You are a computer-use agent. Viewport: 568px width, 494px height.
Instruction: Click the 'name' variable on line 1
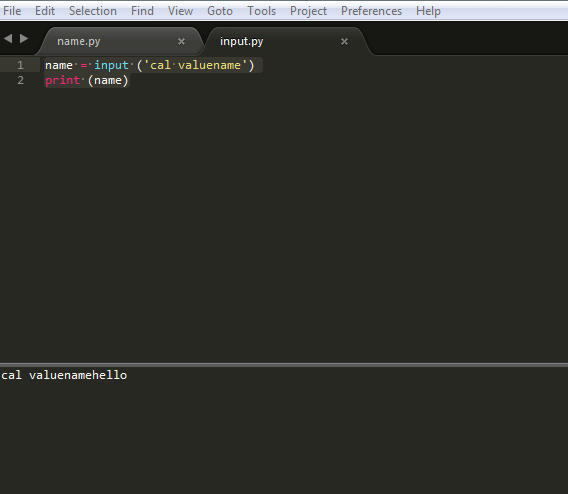click(x=59, y=65)
